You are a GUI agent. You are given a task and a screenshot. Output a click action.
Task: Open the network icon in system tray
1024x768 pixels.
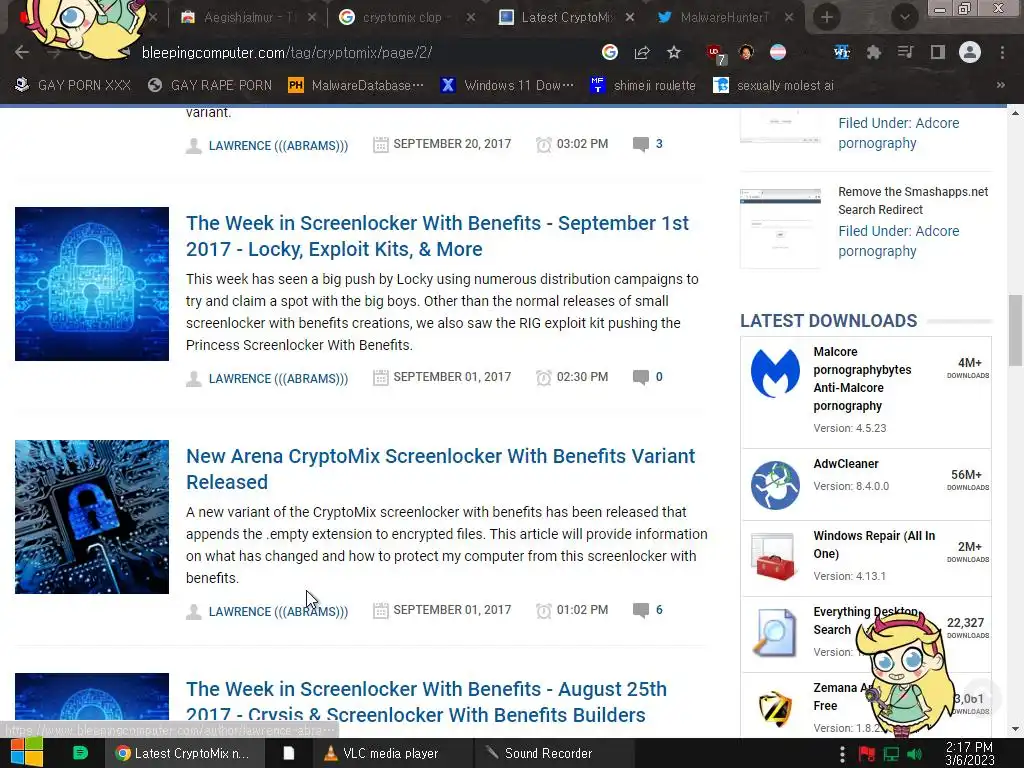[x=891, y=754]
